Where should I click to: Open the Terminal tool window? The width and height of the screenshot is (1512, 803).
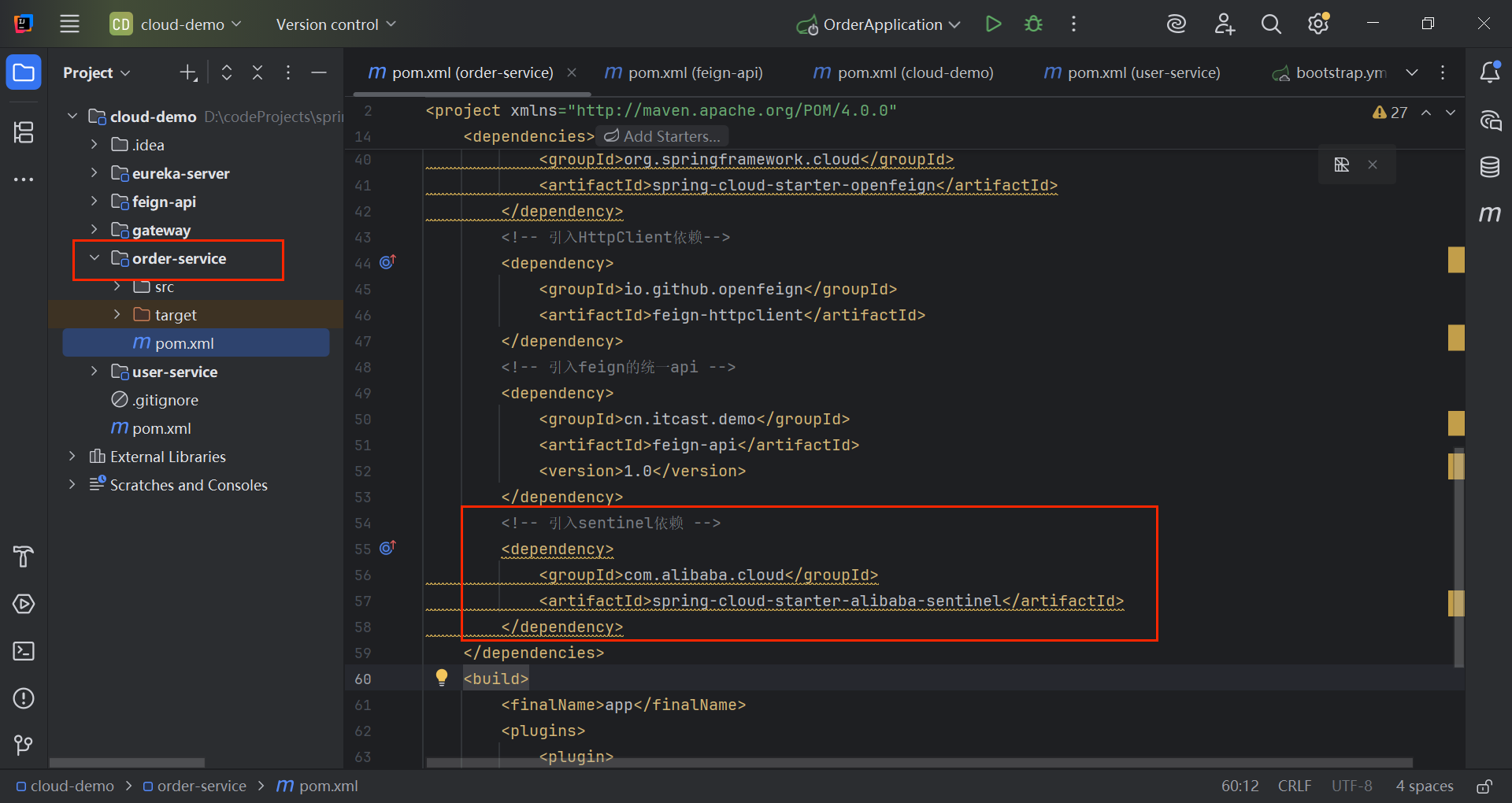24,651
